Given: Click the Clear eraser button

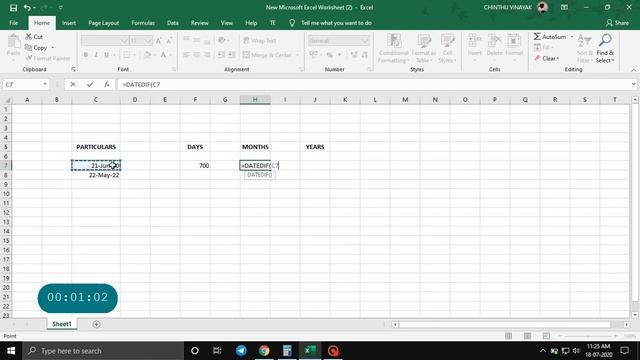Looking at the screenshot, I should pyautogui.click(x=546, y=58).
